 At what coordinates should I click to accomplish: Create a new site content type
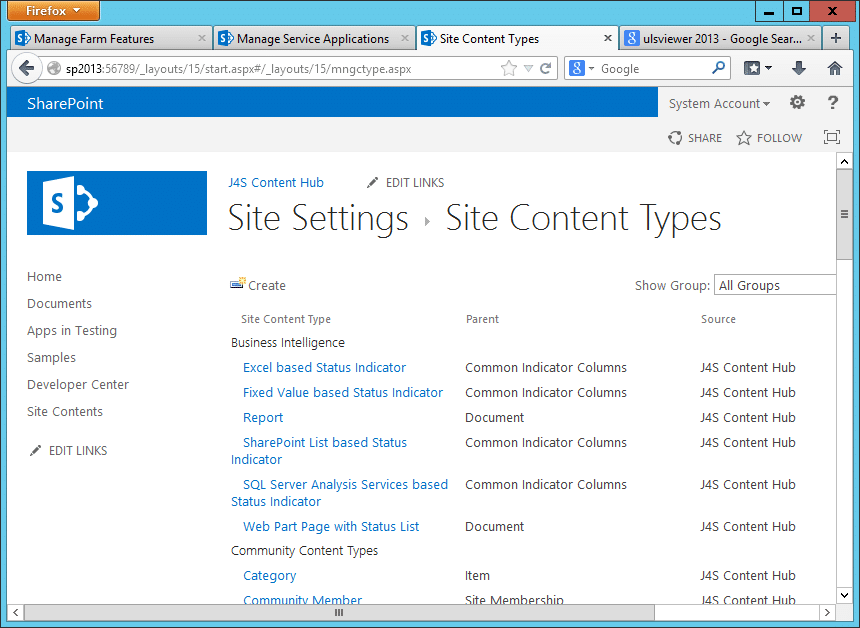tap(267, 285)
